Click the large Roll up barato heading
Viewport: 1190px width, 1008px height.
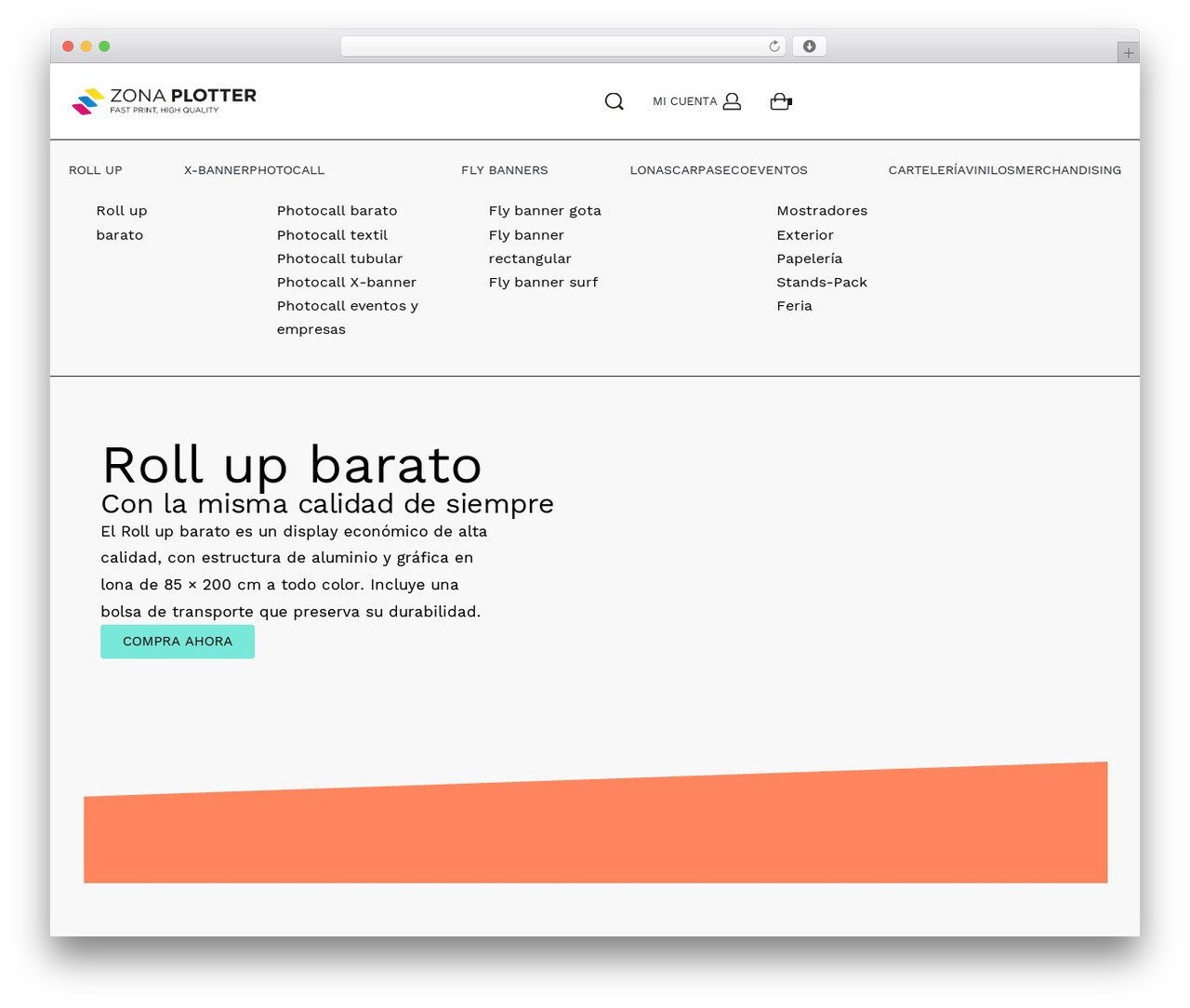(x=292, y=464)
